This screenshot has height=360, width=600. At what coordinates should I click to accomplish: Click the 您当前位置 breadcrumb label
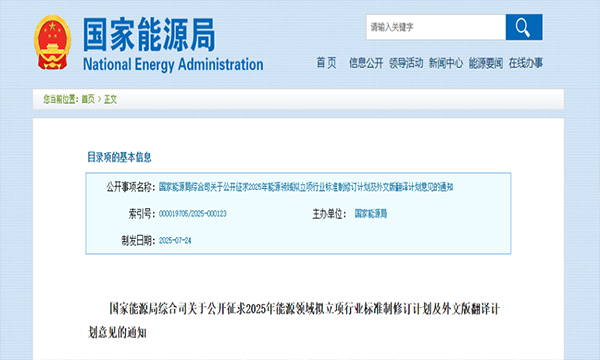pos(60,99)
